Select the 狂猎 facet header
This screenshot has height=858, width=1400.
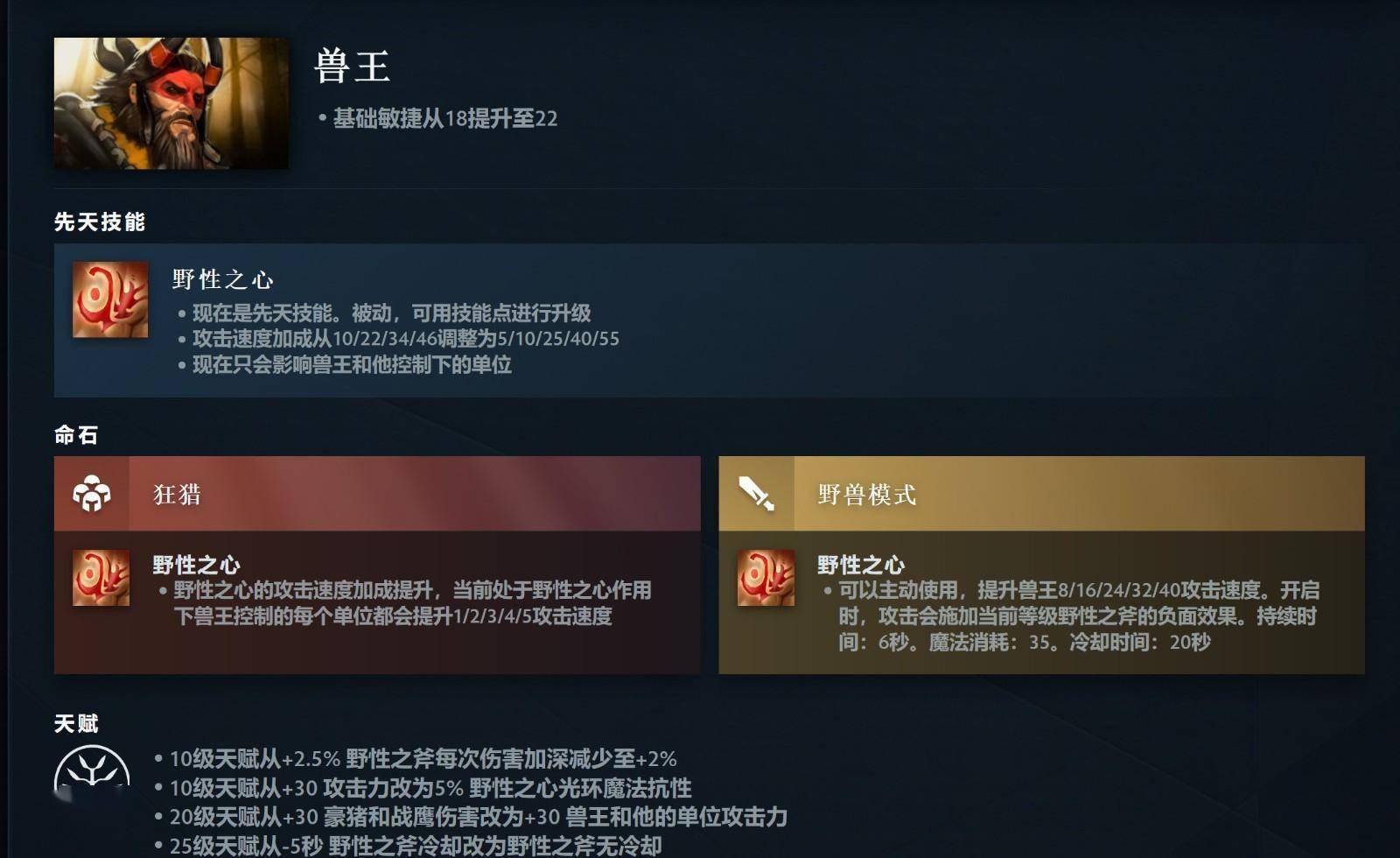(x=377, y=494)
